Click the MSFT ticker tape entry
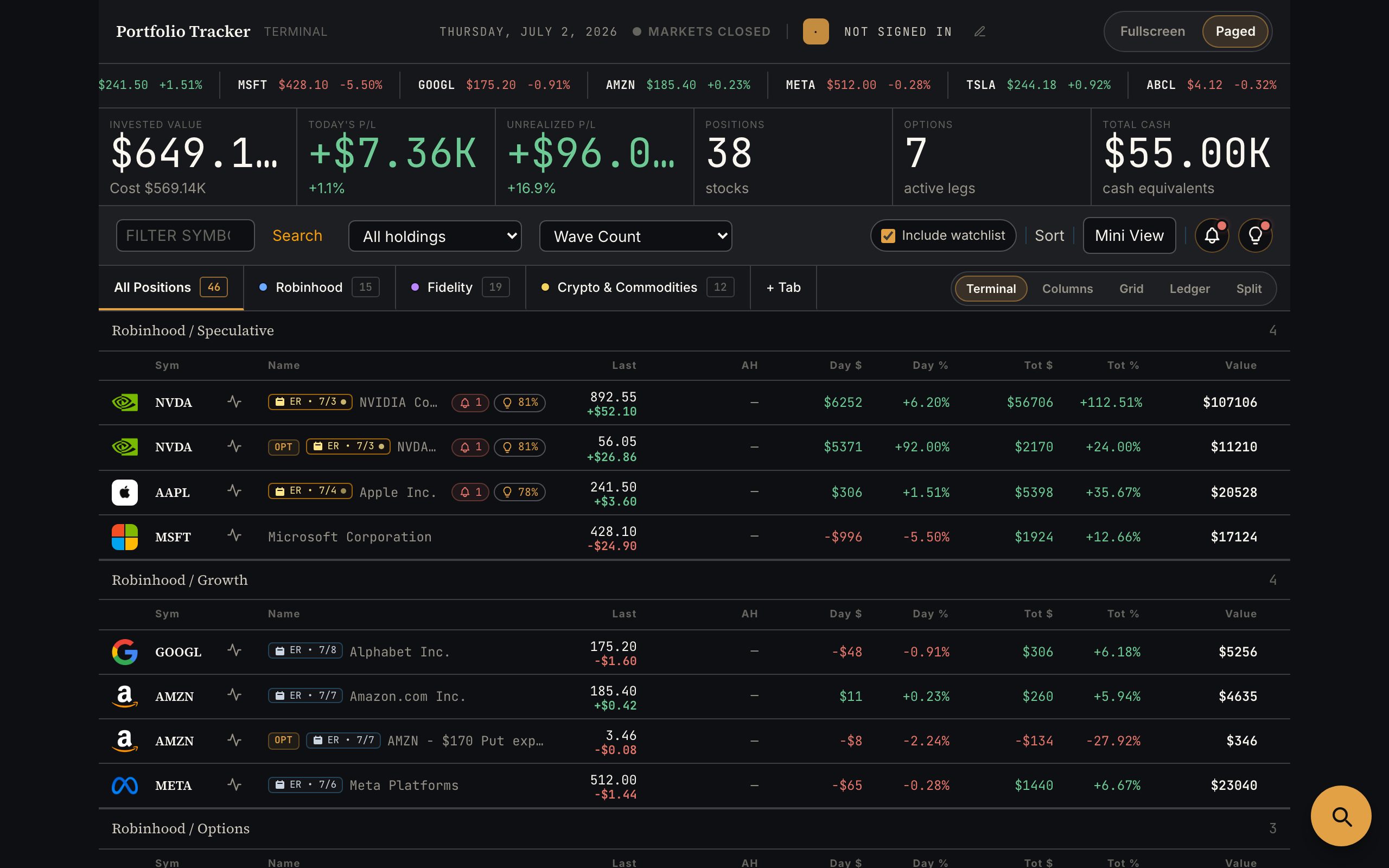 pyautogui.click(x=310, y=85)
